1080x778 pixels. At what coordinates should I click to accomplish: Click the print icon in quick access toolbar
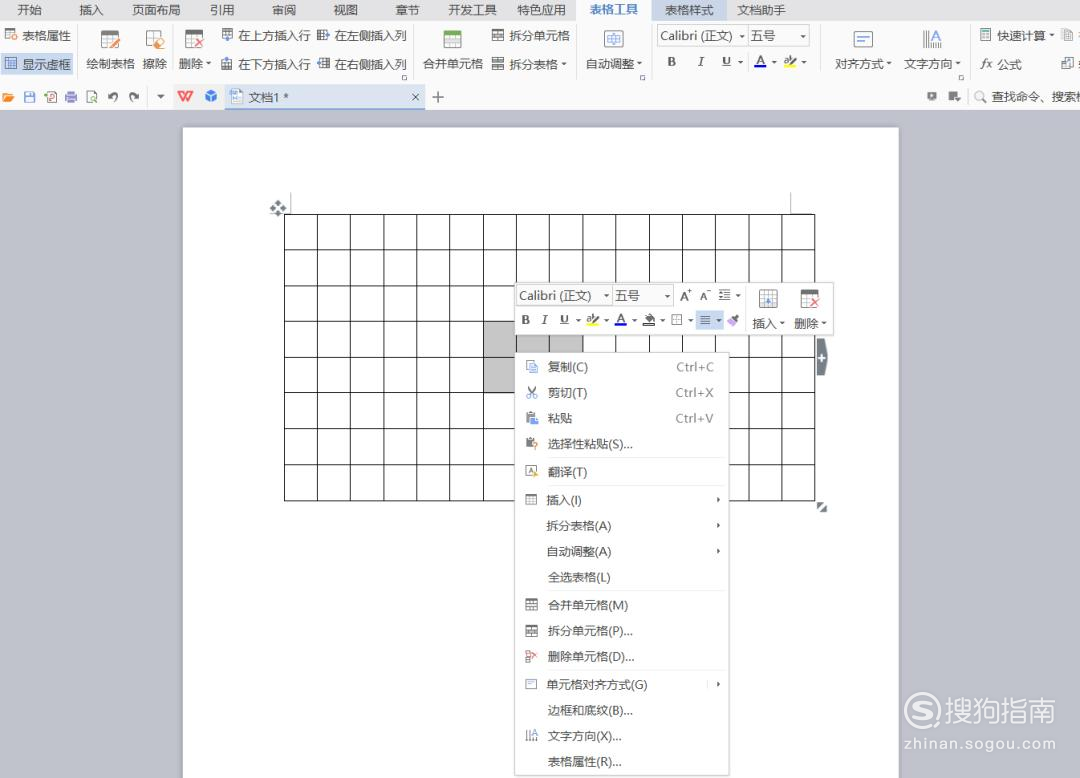(x=71, y=96)
